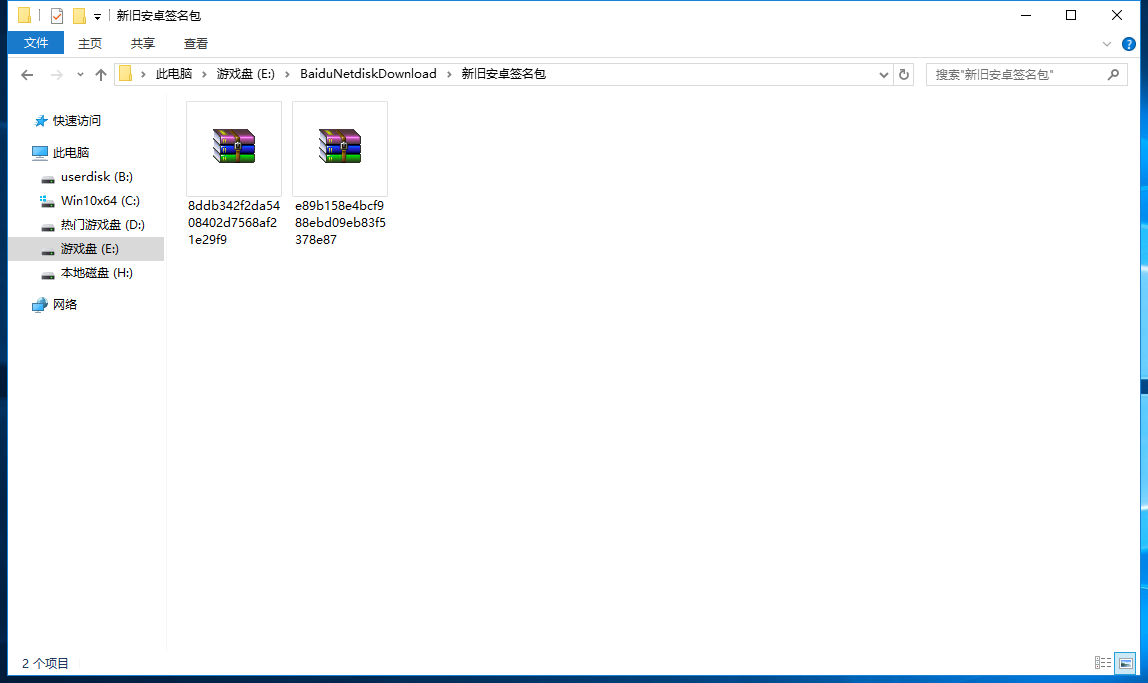
Task: Click the 本地磁盘 (H:) drive icon
Action: point(48,275)
